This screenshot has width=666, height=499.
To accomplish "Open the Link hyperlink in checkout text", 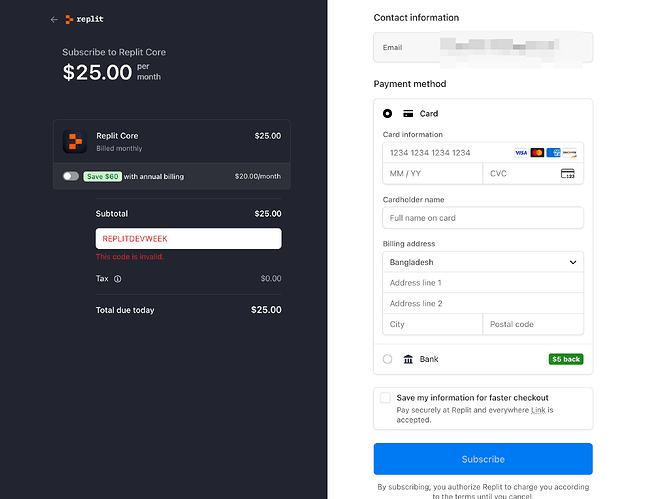I will [x=538, y=410].
